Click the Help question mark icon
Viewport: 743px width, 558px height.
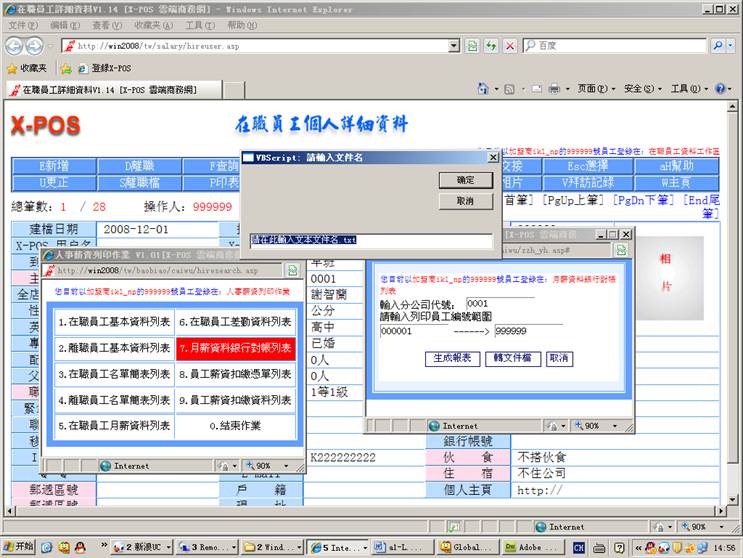[721, 89]
